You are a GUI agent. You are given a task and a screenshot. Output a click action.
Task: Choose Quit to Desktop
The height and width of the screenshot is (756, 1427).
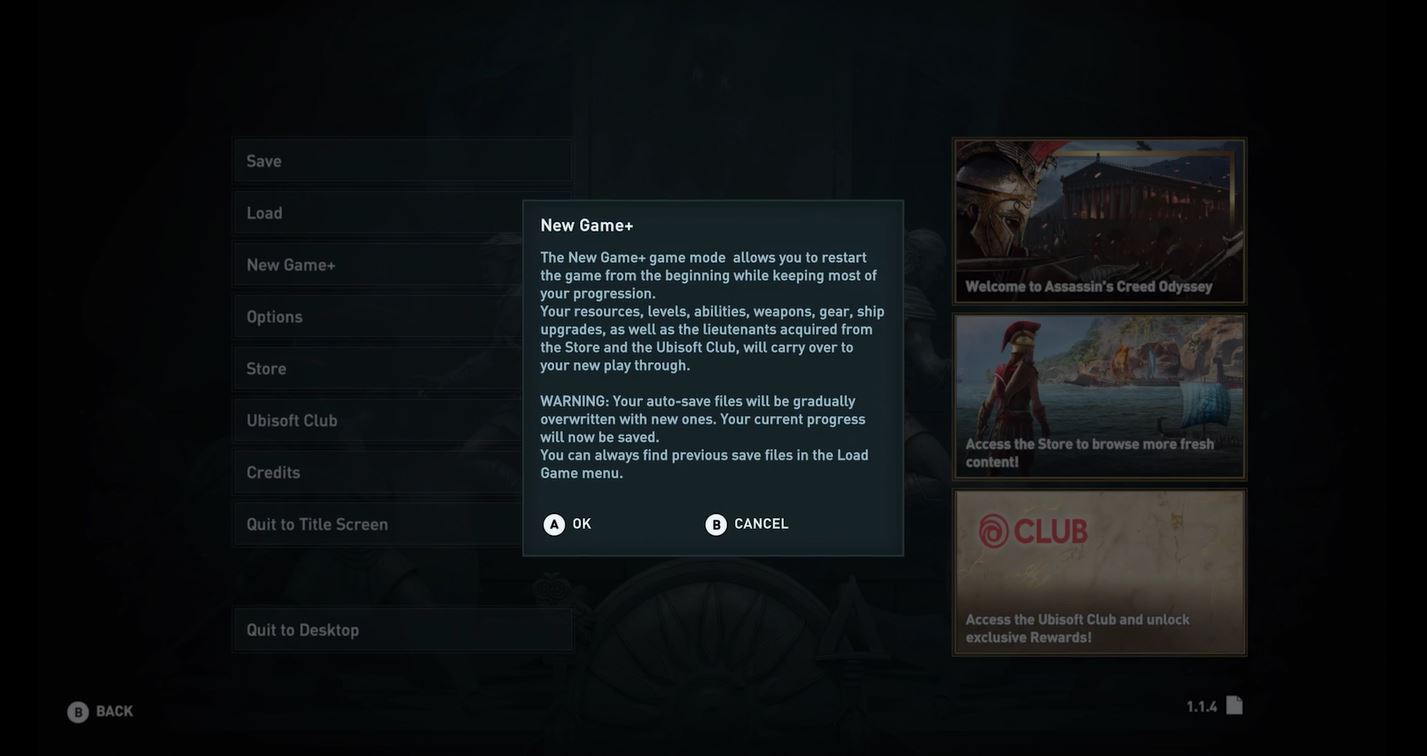[403, 630]
